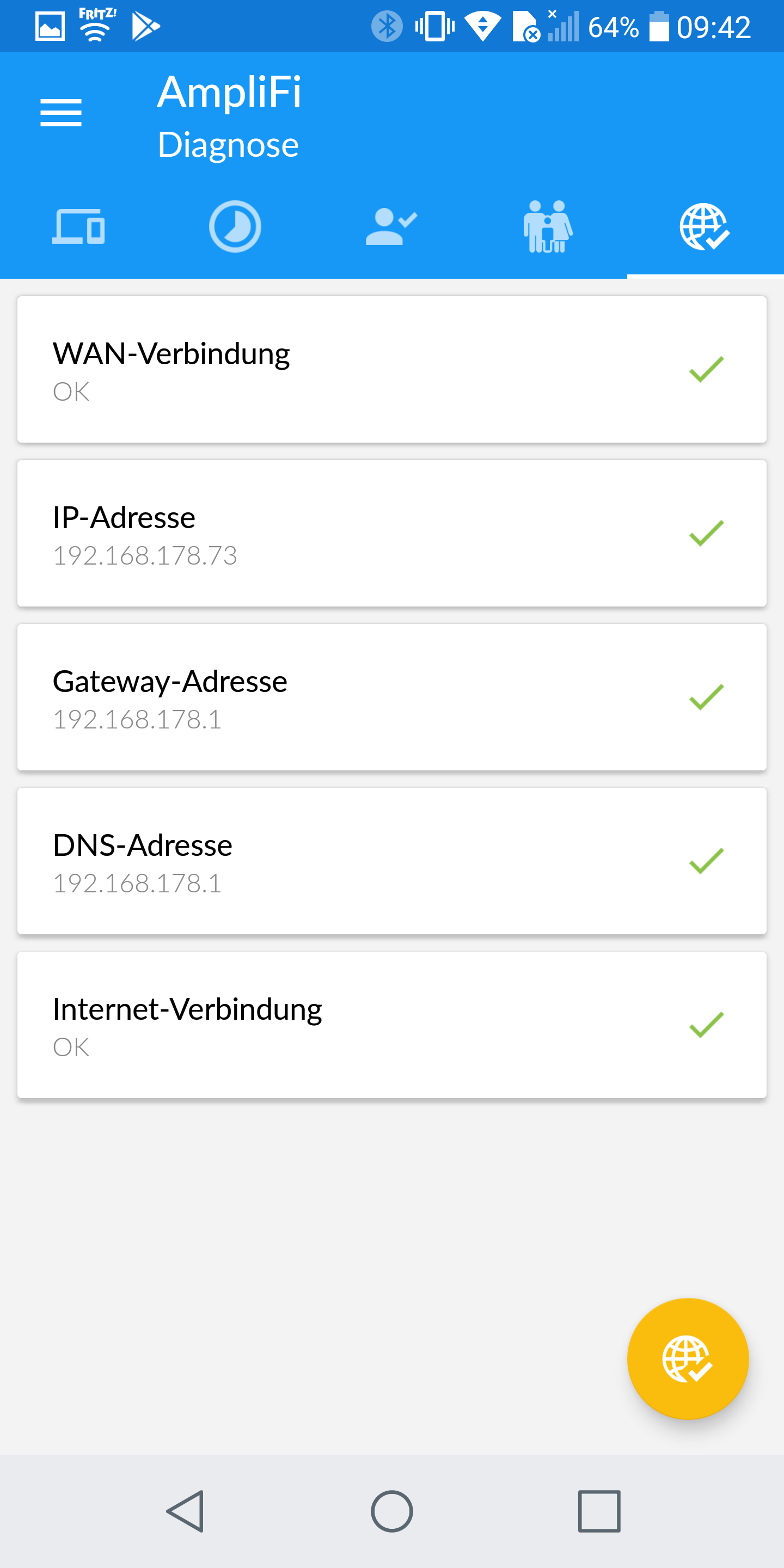Switch to the devices tab icon
Viewport: 784px width, 1568px height.
pos(78,226)
